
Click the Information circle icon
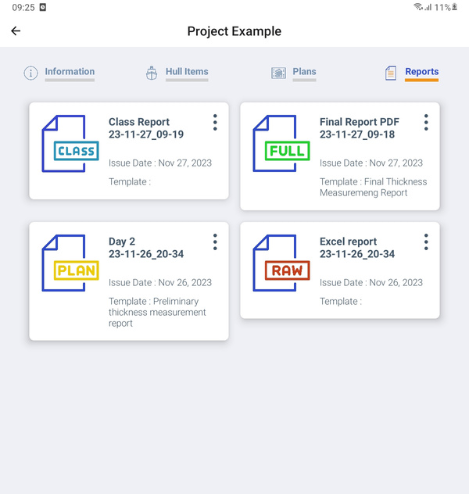pyautogui.click(x=31, y=73)
